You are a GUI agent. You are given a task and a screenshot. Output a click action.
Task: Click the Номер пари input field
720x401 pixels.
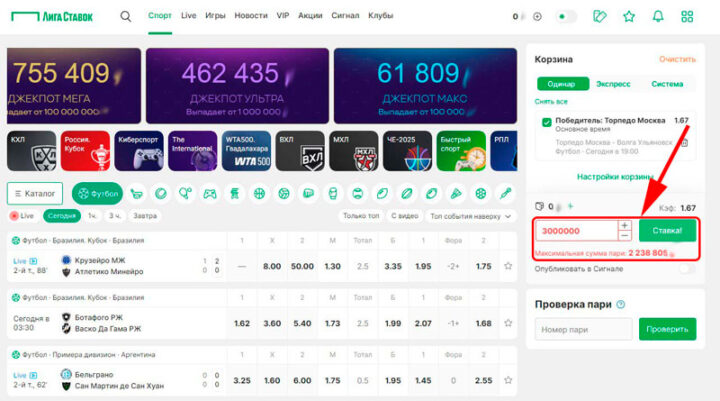point(582,329)
